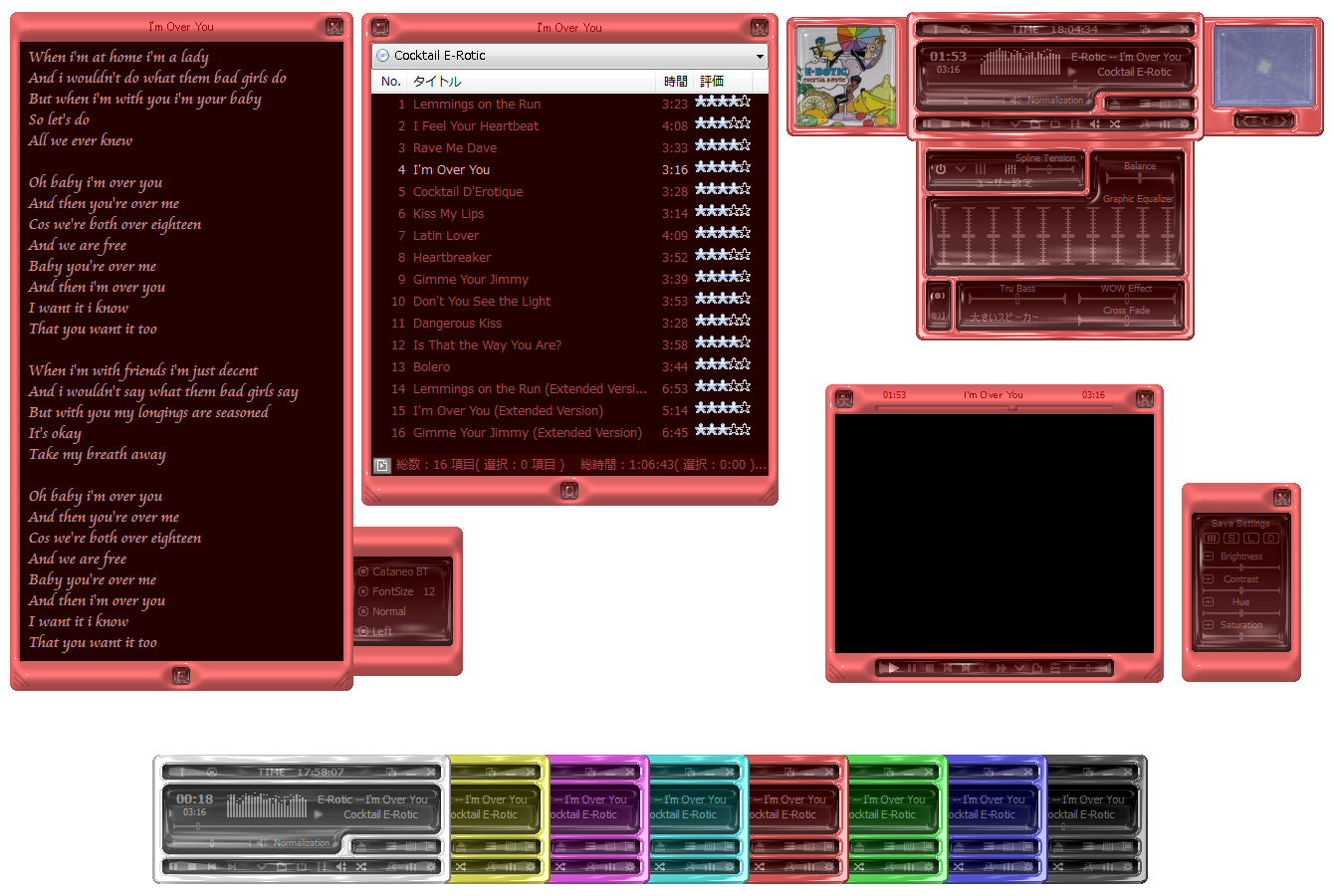Click the shuffle icon in red main player

[1115, 124]
